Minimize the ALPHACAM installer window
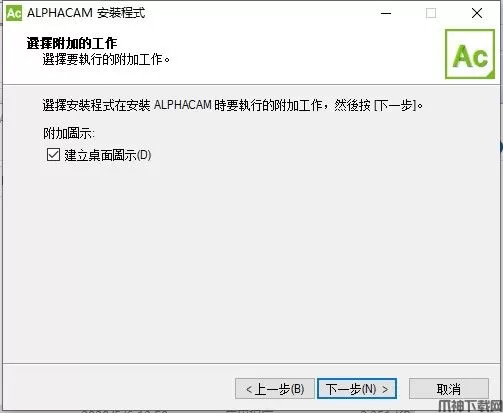This screenshot has width=503, height=413. point(386,13)
